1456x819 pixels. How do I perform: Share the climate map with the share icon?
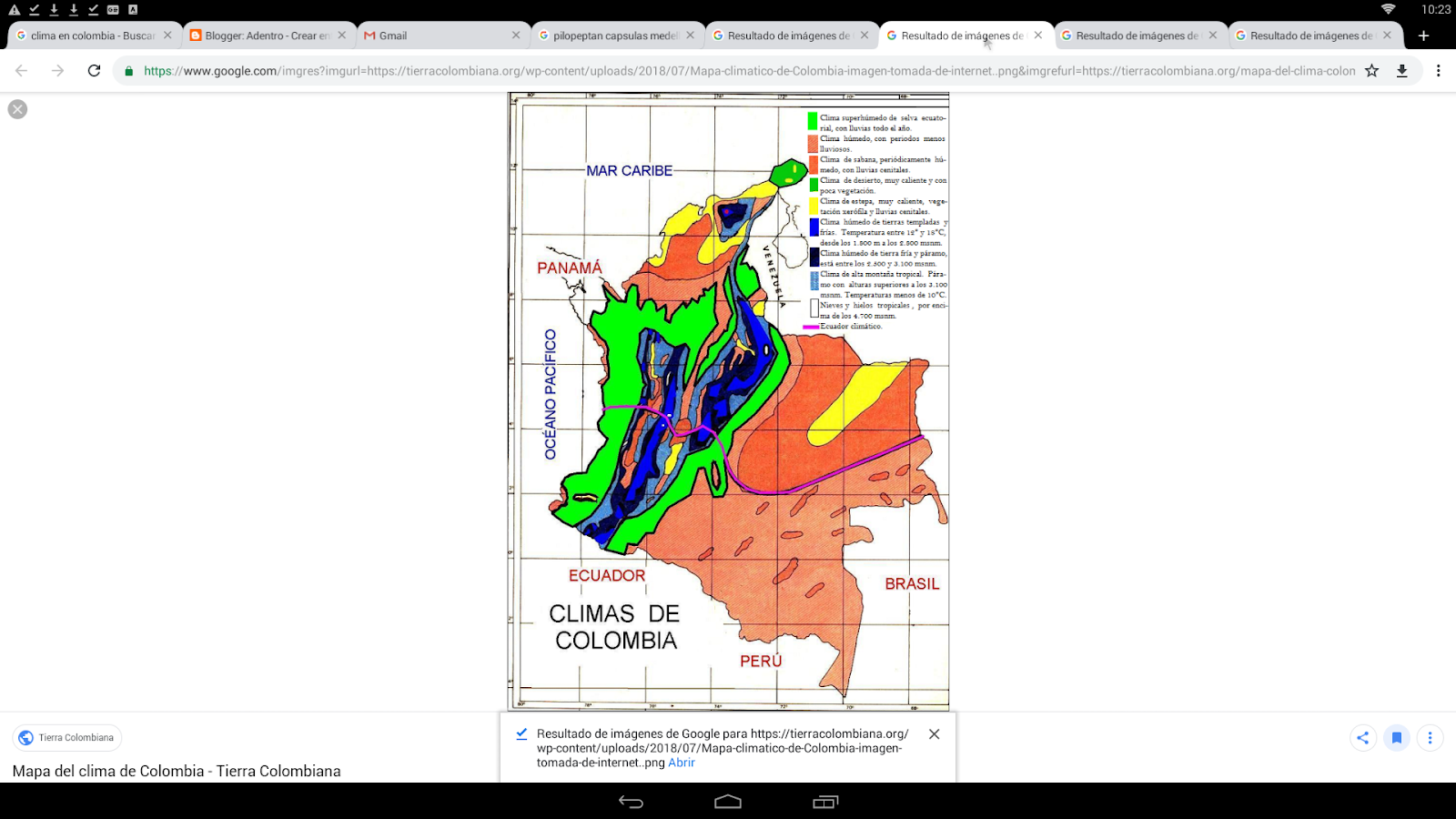tap(1362, 738)
